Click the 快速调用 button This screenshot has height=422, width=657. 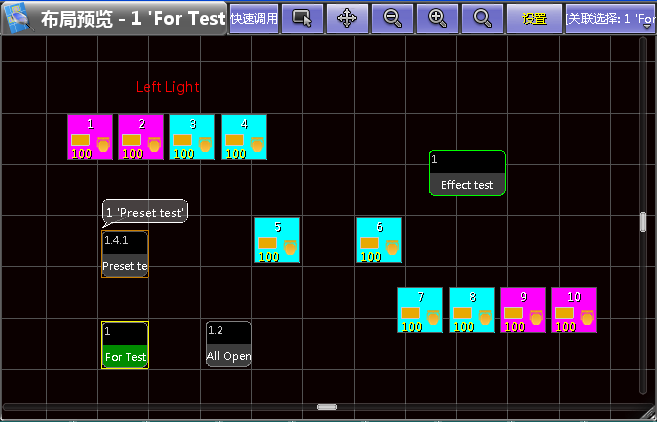pos(254,18)
